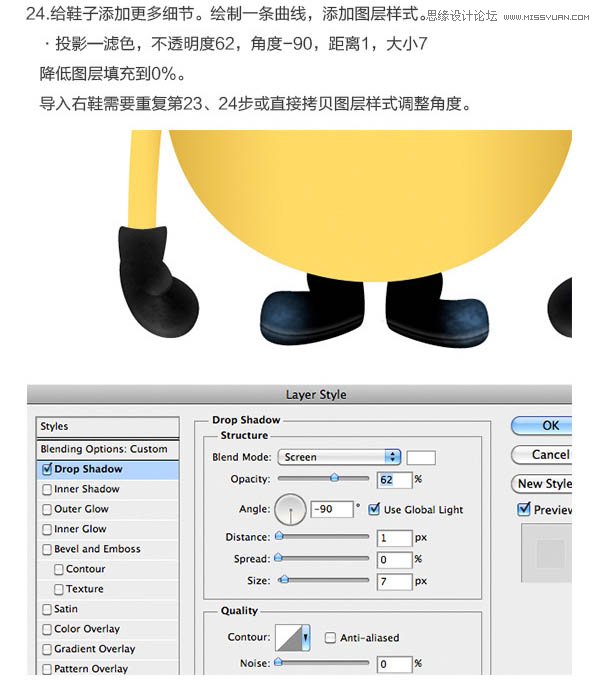Click the Opacity value field showing 62
600x693 pixels.
(395, 480)
